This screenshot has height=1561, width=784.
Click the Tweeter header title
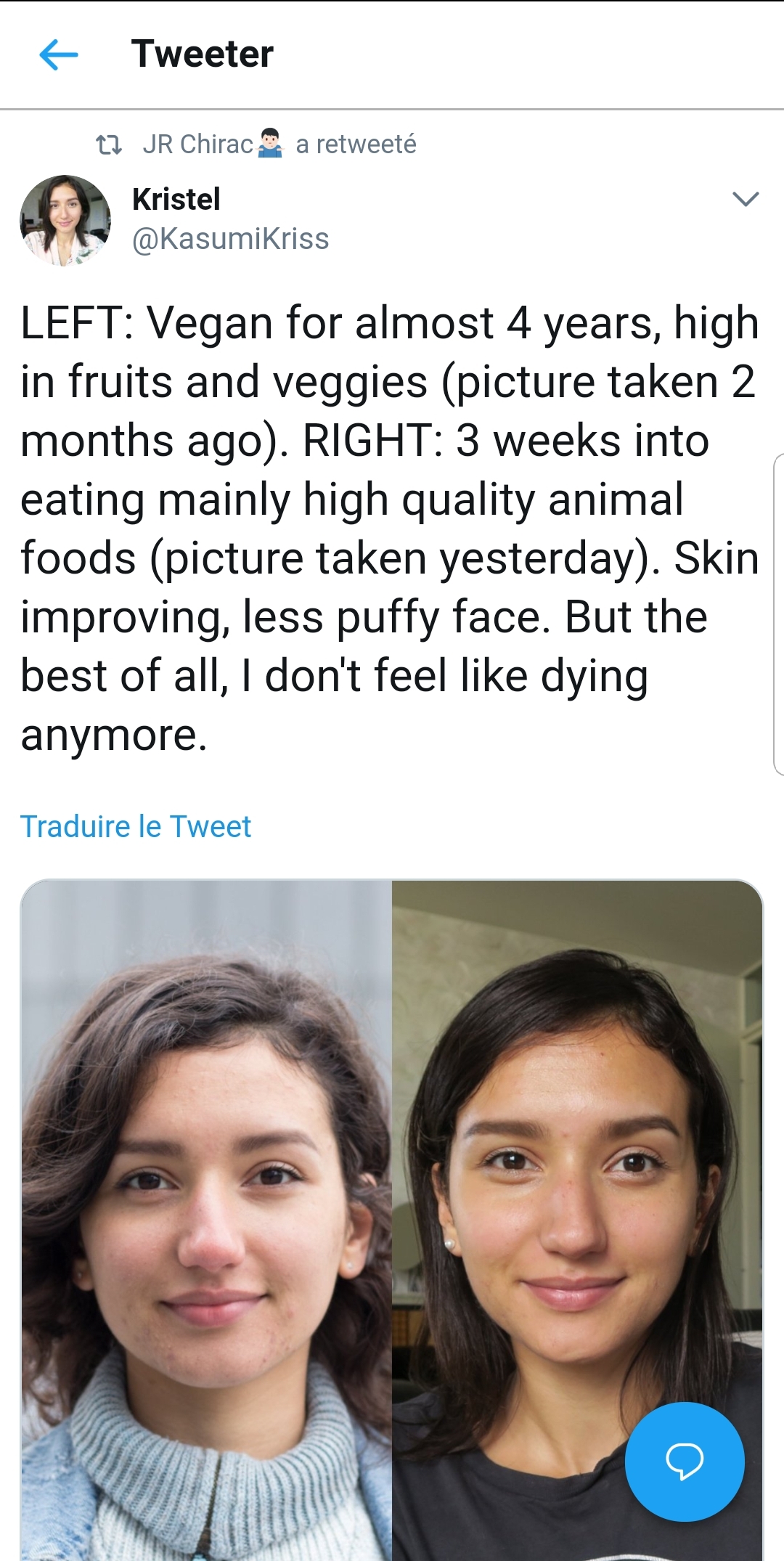point(202,54)
